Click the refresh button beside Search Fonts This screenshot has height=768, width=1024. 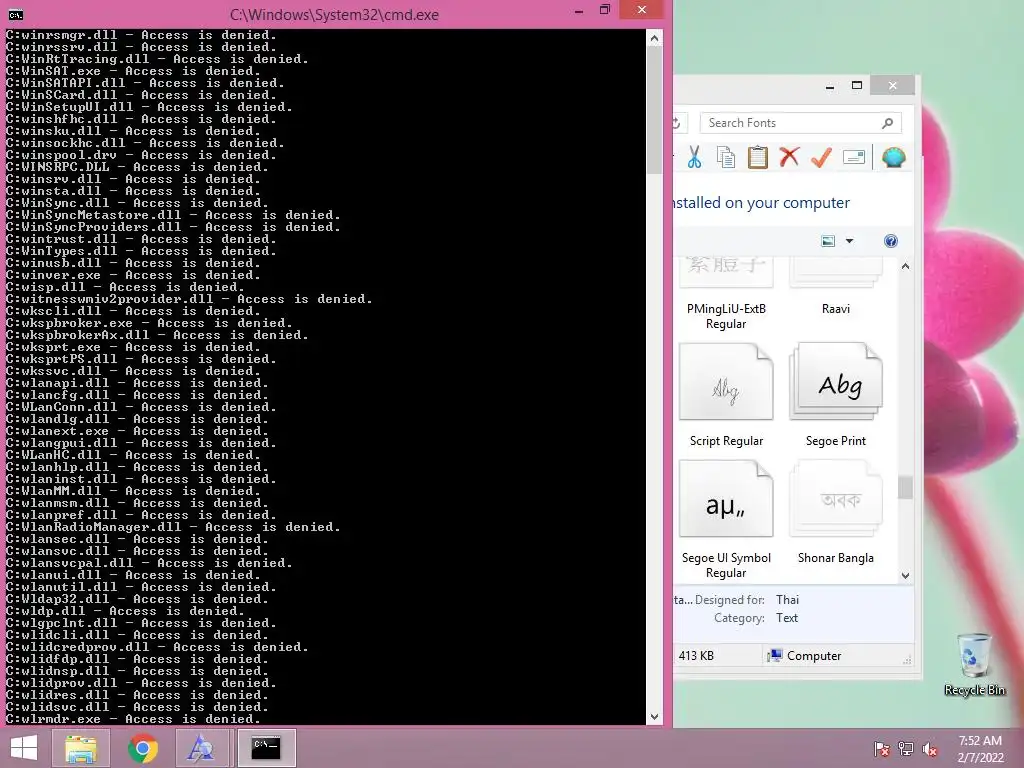click(677, 123)
